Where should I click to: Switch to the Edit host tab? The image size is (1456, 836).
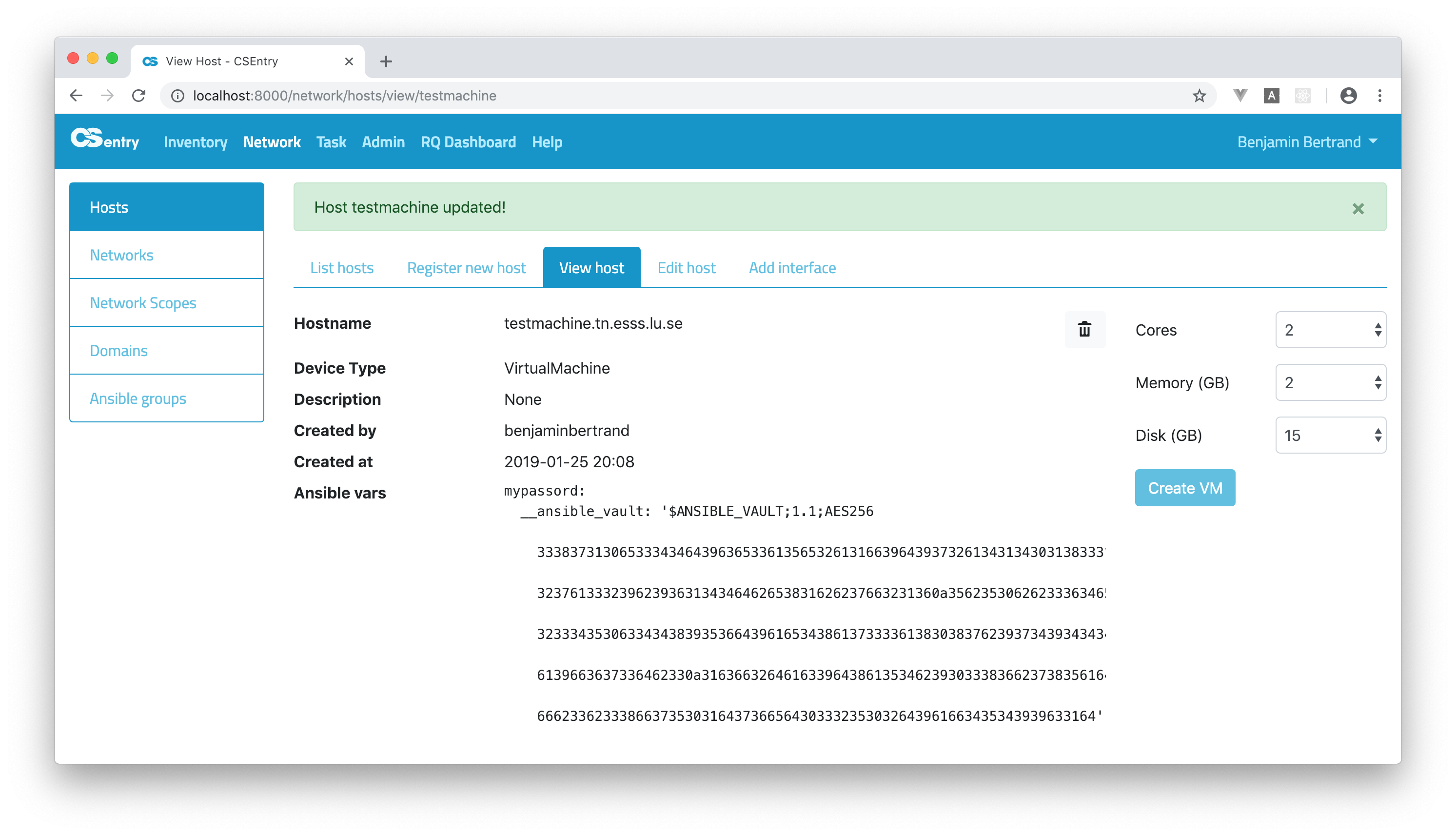(x=686, y=268)
